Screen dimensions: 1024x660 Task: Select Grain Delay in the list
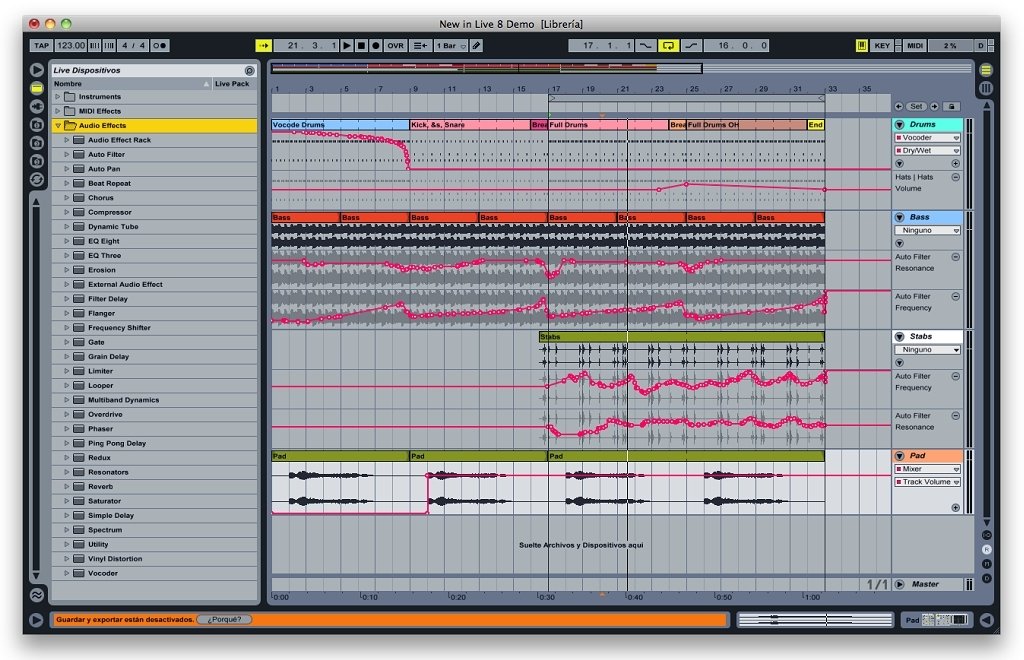(155, 356)
